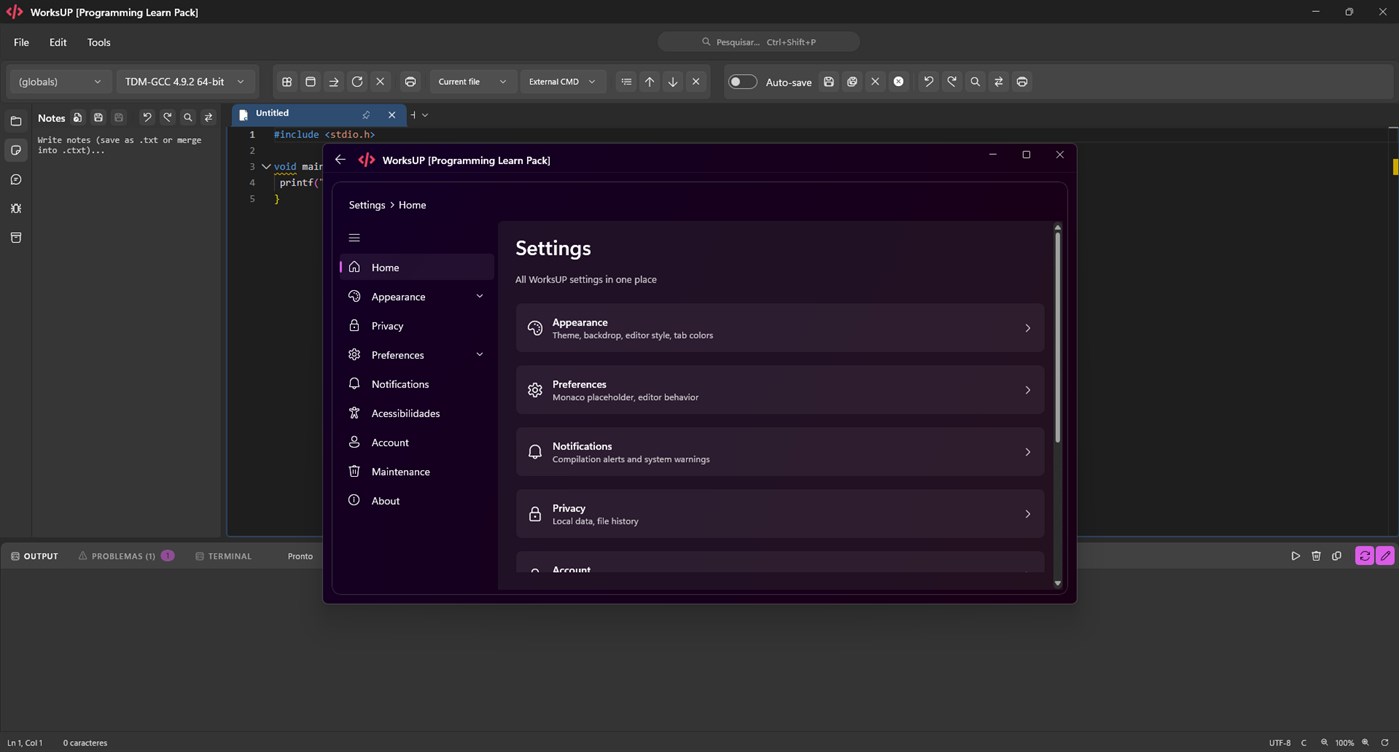Click the search icon in the Notes panel
The image size is (1399, 752).
pyautogui.click(x=187, y=118)
